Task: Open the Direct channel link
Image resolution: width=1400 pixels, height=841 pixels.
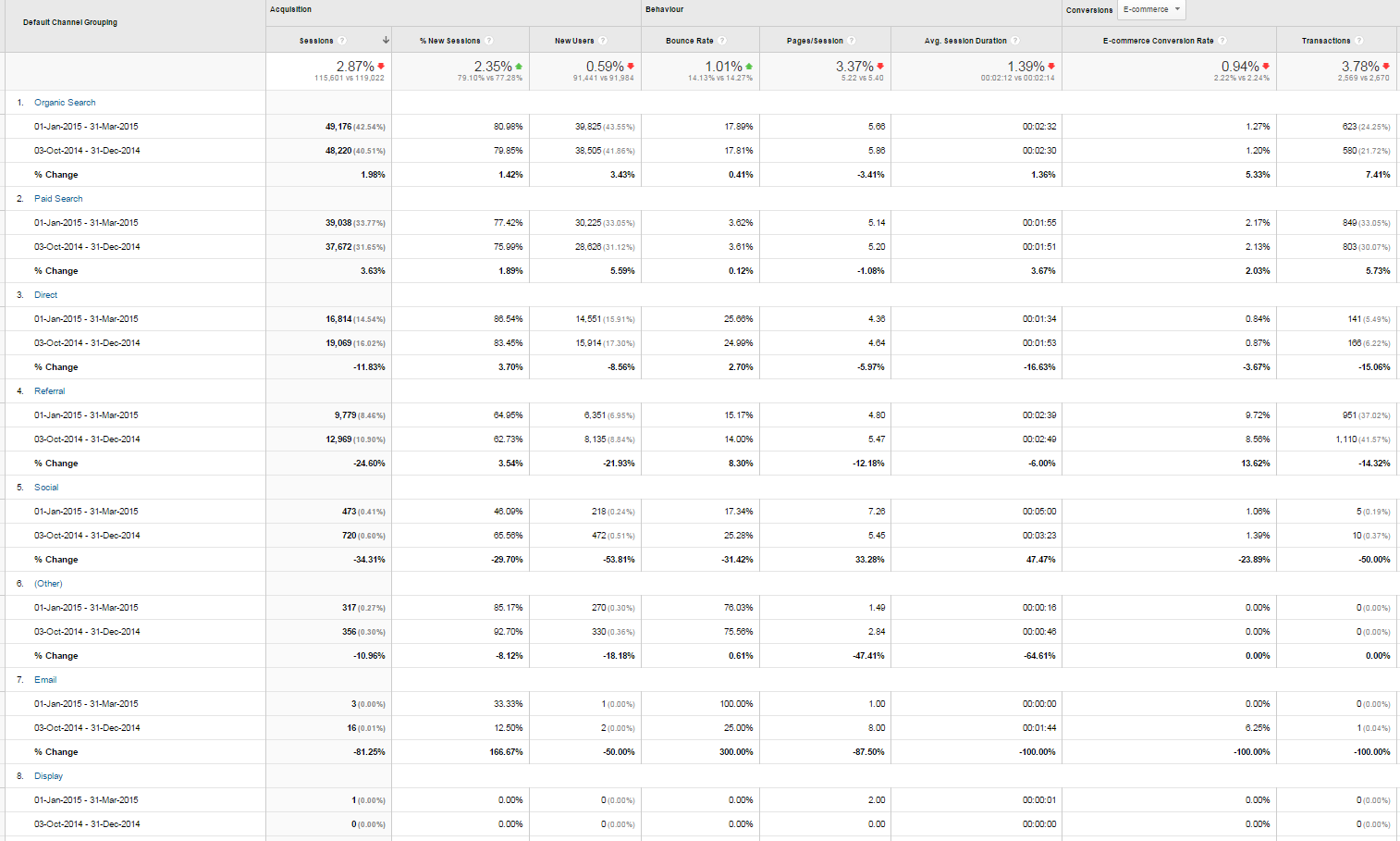Action: click(x=45, y=295)
